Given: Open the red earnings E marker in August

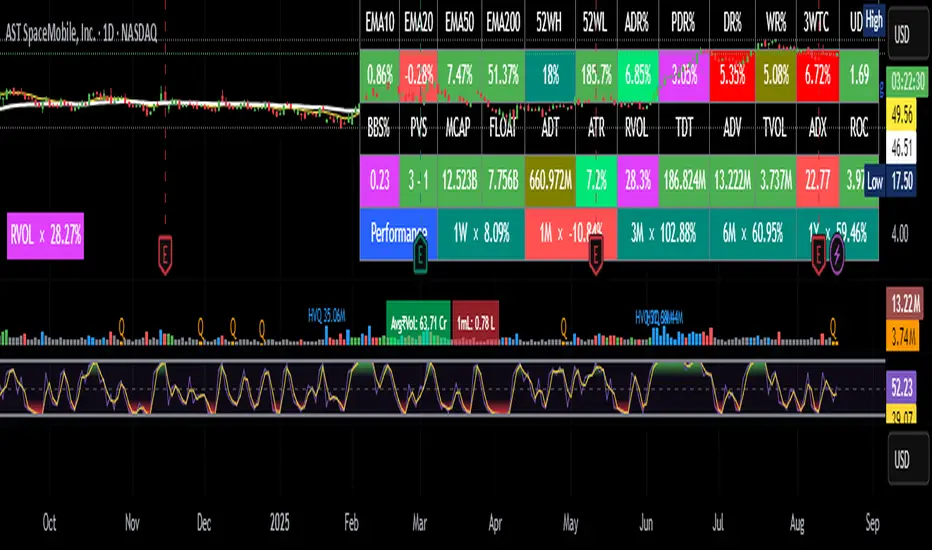Looking at the screenshot, I should point(818,254).
